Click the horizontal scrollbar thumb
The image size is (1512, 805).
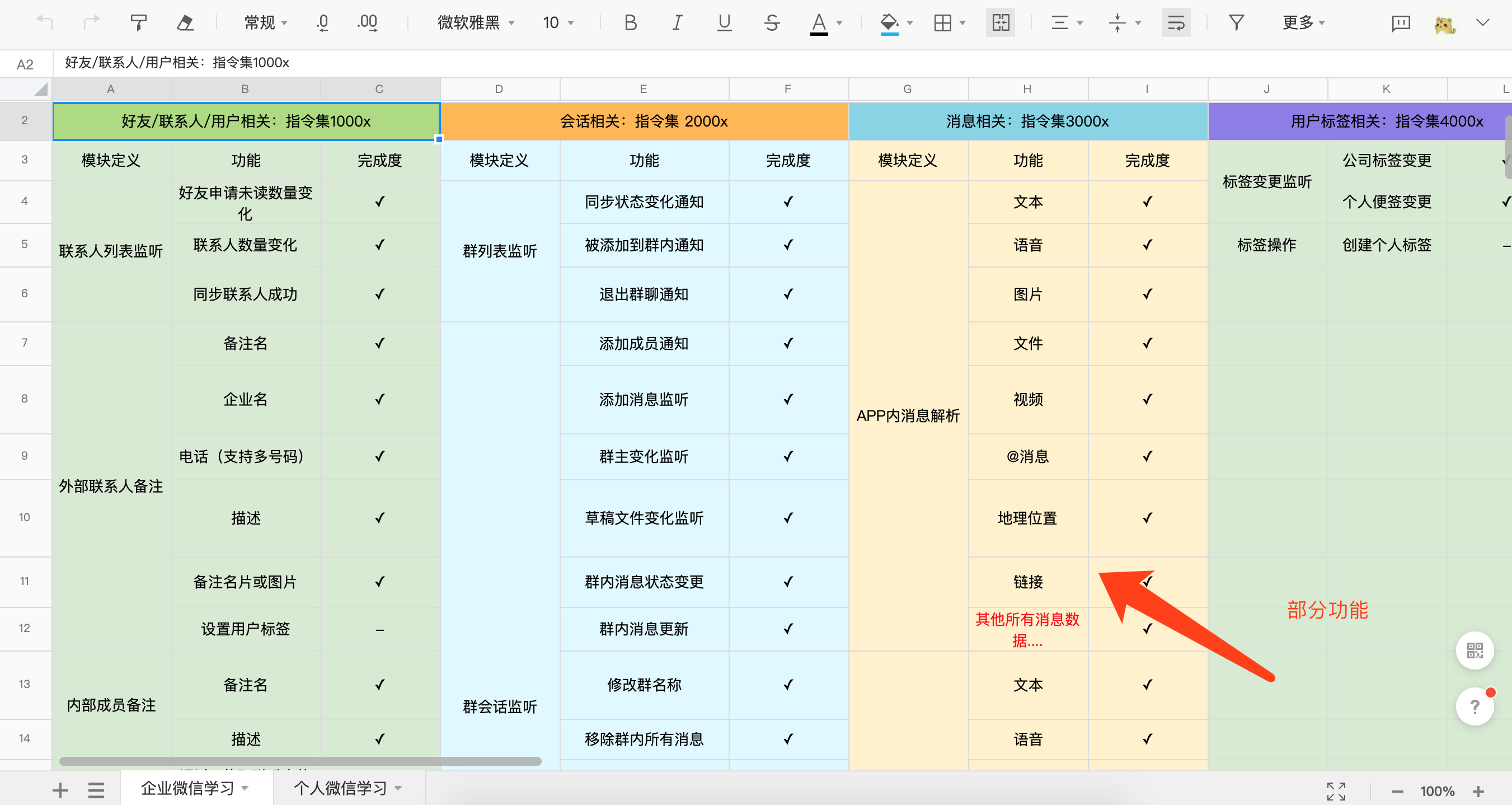(x=300, y=761)
